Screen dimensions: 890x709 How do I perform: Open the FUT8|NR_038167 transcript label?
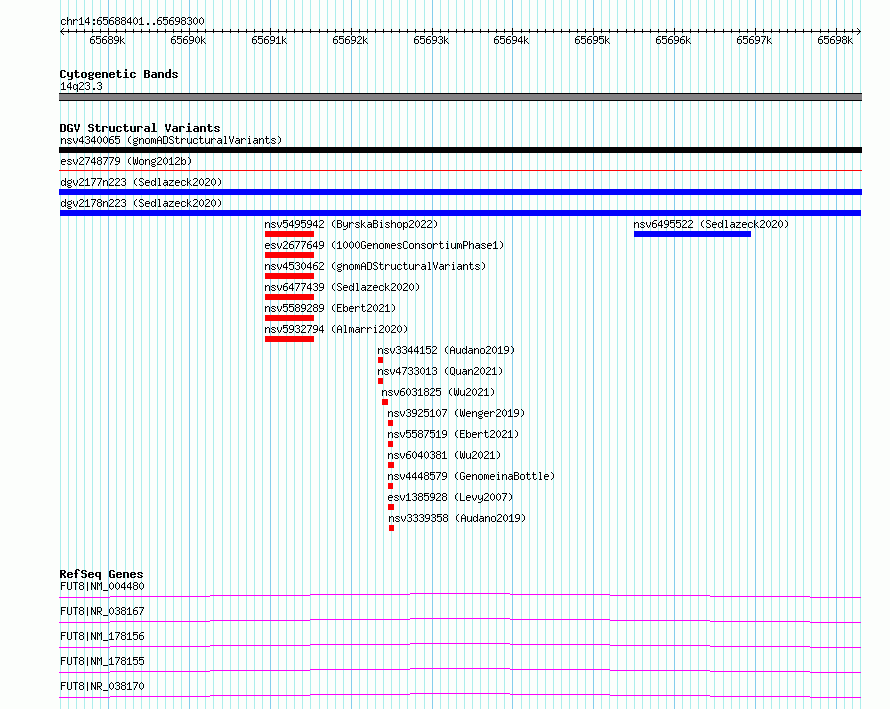(102, 611)
